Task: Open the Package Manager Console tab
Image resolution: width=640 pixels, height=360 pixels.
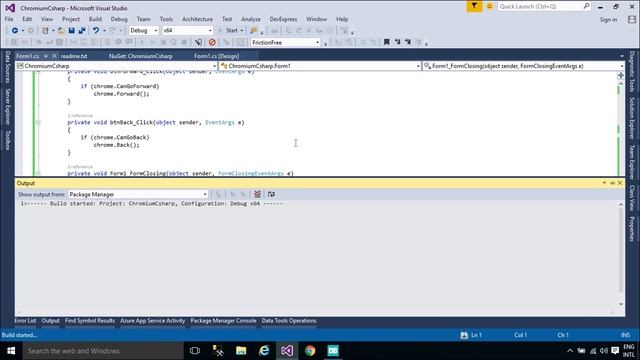Action: pos(223,321)
